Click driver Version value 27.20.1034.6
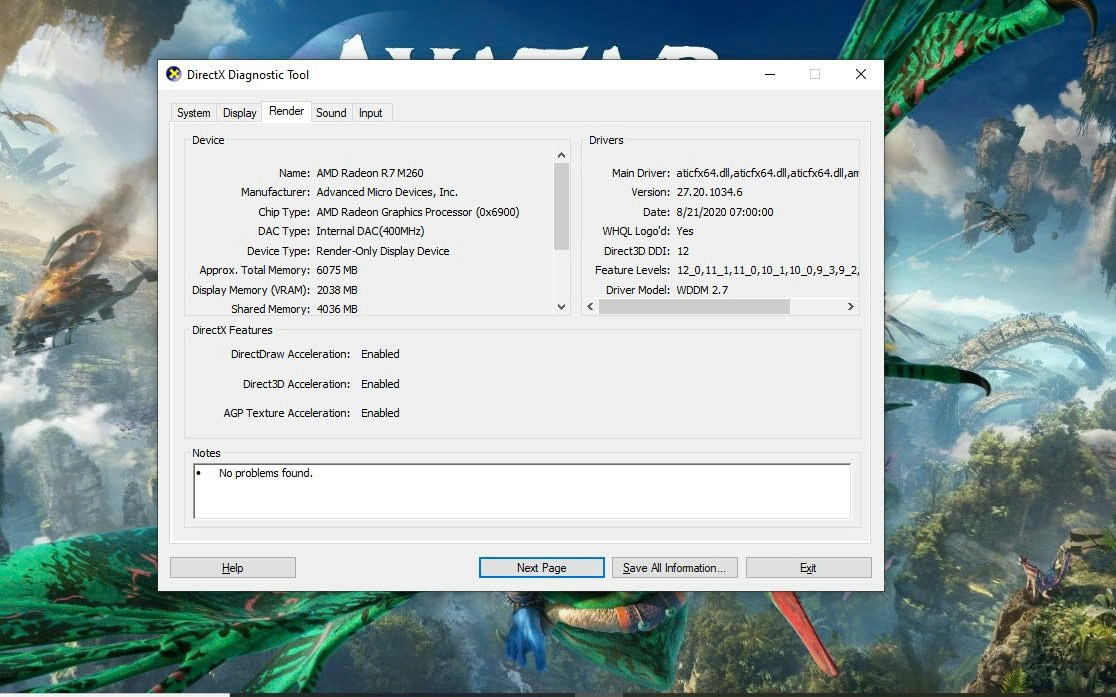Screen dimensions: 1116x697 click(x=709, y=192)
